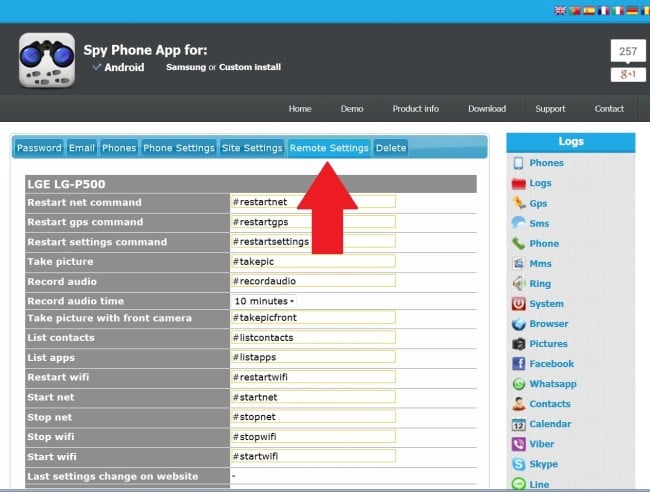650x492 pixels.
Task: Click the Browser globe icon
Action: 519,324
